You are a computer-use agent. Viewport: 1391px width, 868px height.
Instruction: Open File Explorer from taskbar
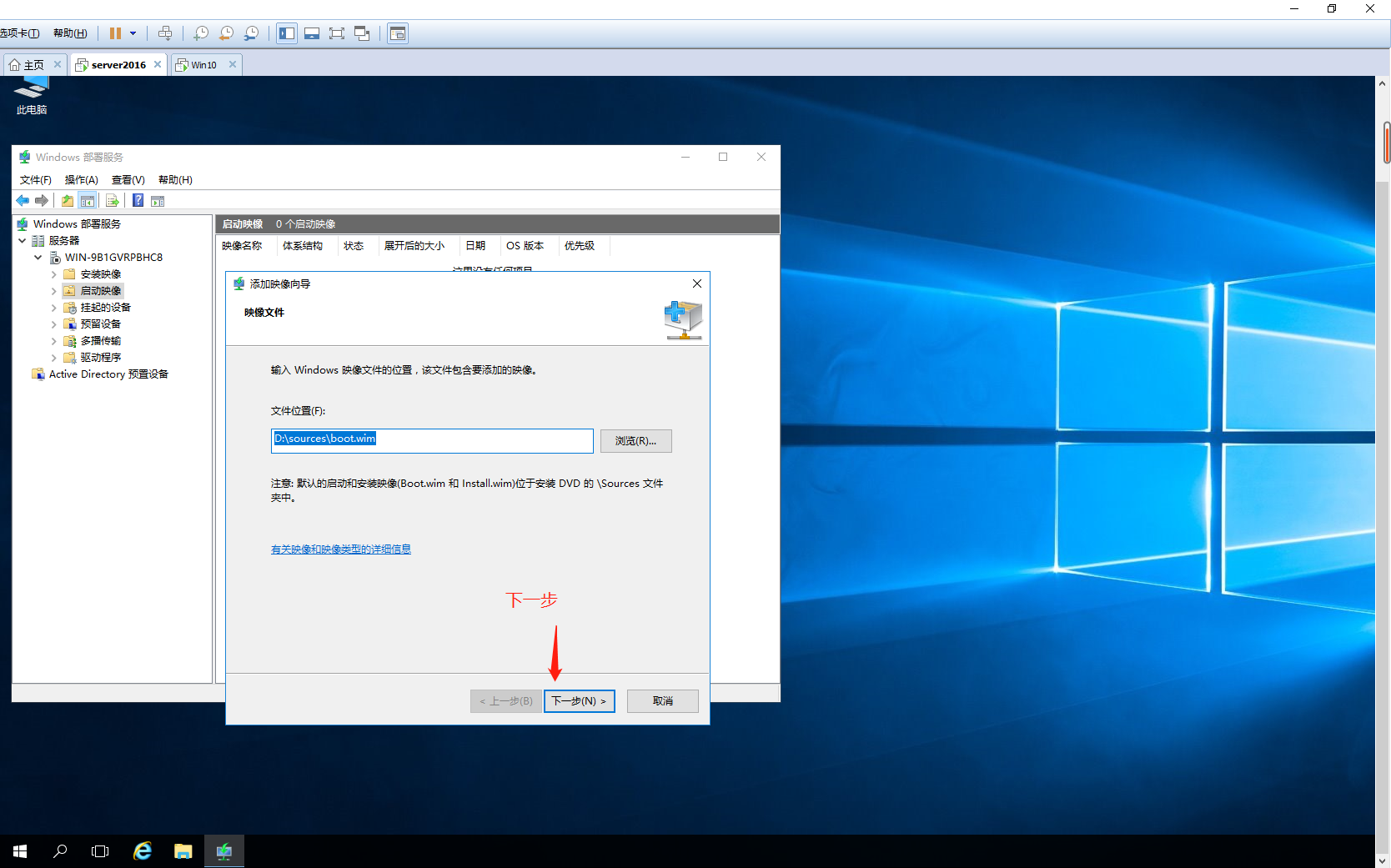(183, 851)
